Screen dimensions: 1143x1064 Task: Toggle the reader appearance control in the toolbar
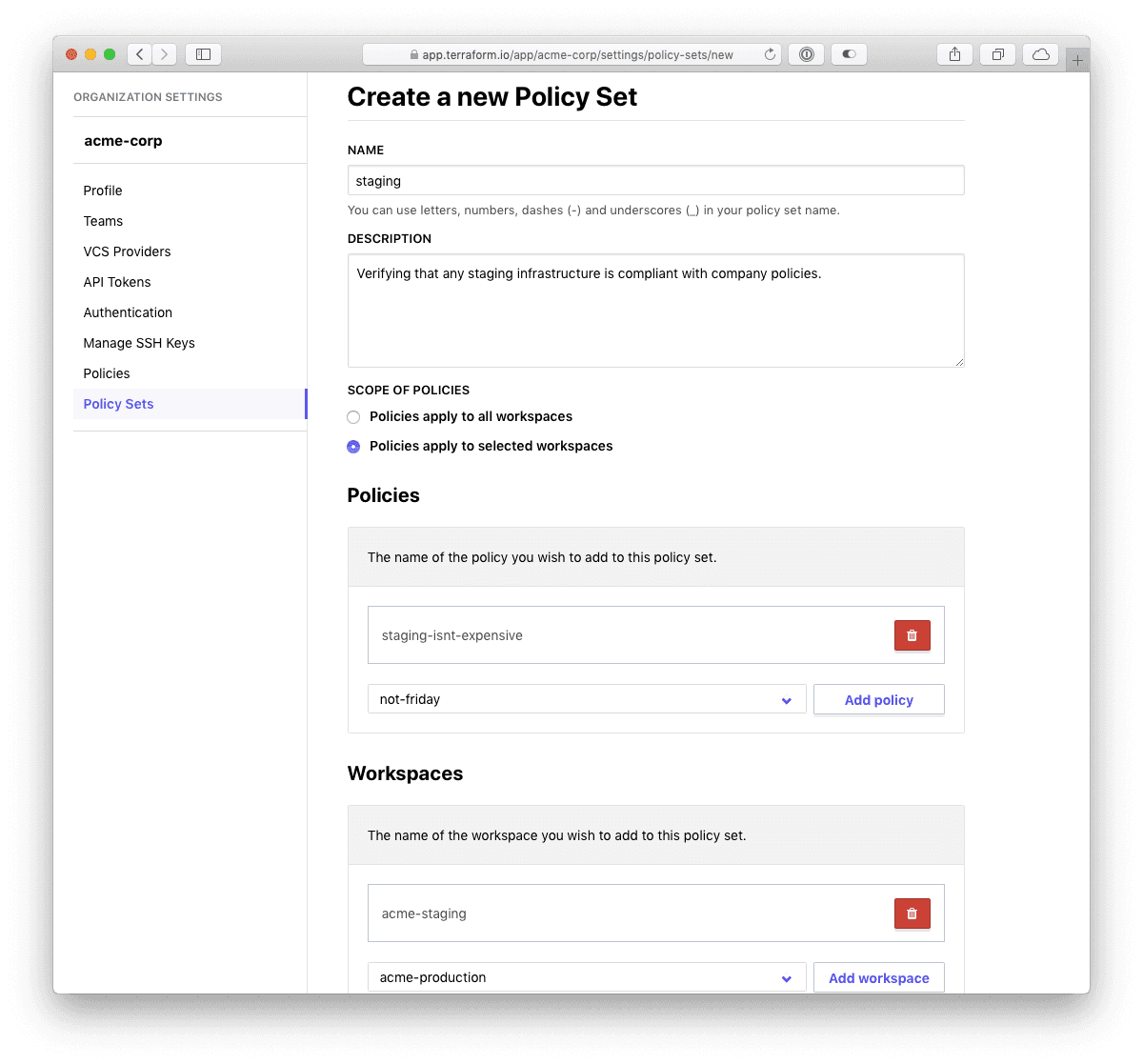click(x=848, y=54)
